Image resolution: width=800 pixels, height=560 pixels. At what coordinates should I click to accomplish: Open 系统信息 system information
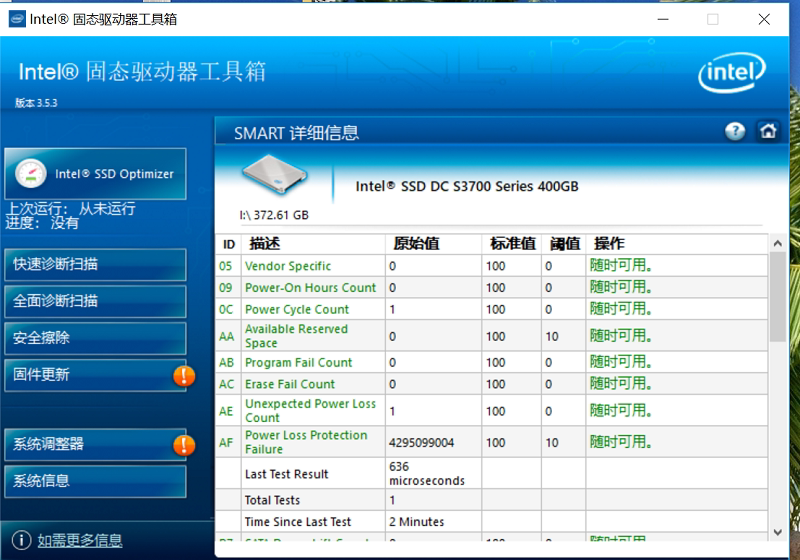click(95, 481)
